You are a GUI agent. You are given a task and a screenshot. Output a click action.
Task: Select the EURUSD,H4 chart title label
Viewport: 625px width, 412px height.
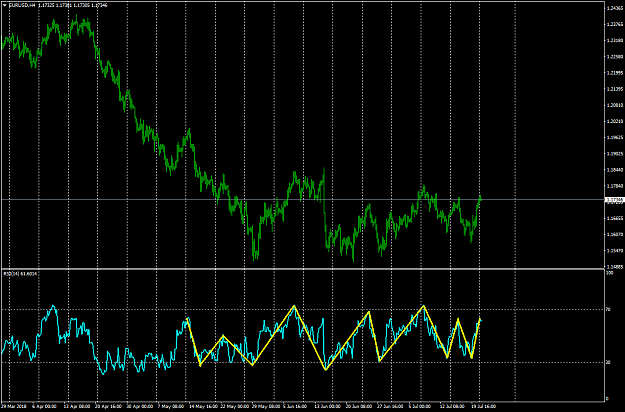tap(22, 5)
